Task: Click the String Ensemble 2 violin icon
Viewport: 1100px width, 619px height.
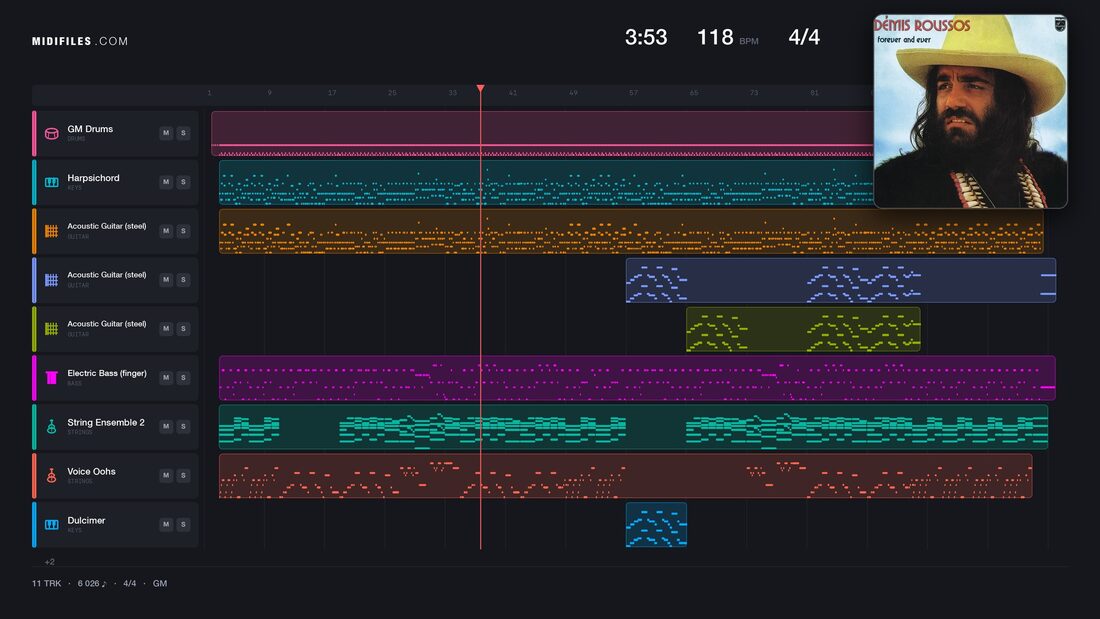Action: point(51,427)
